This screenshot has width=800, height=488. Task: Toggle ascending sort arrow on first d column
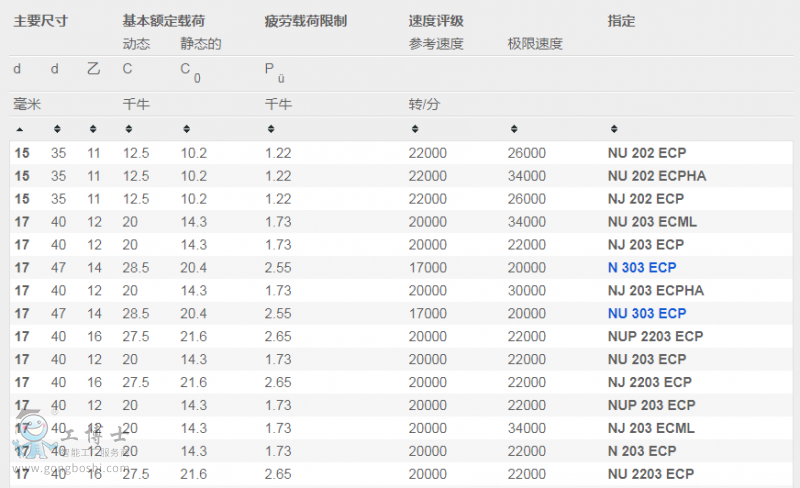coord(18,129)
